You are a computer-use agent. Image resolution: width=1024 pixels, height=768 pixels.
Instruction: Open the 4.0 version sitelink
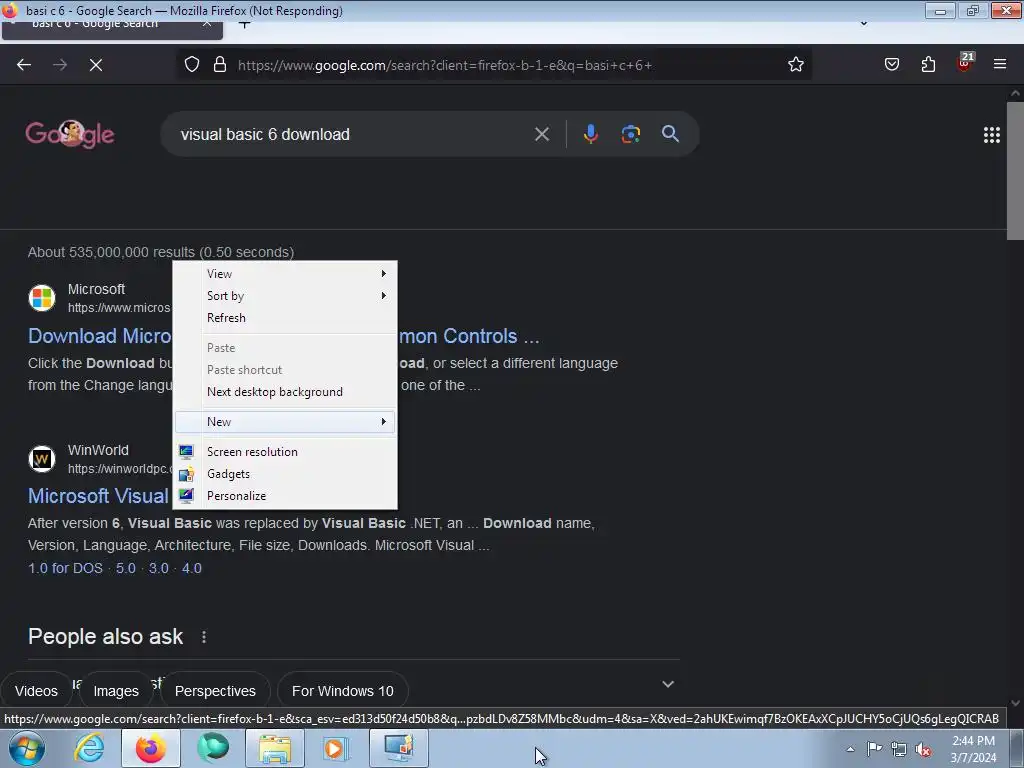[x=191, y=568]
